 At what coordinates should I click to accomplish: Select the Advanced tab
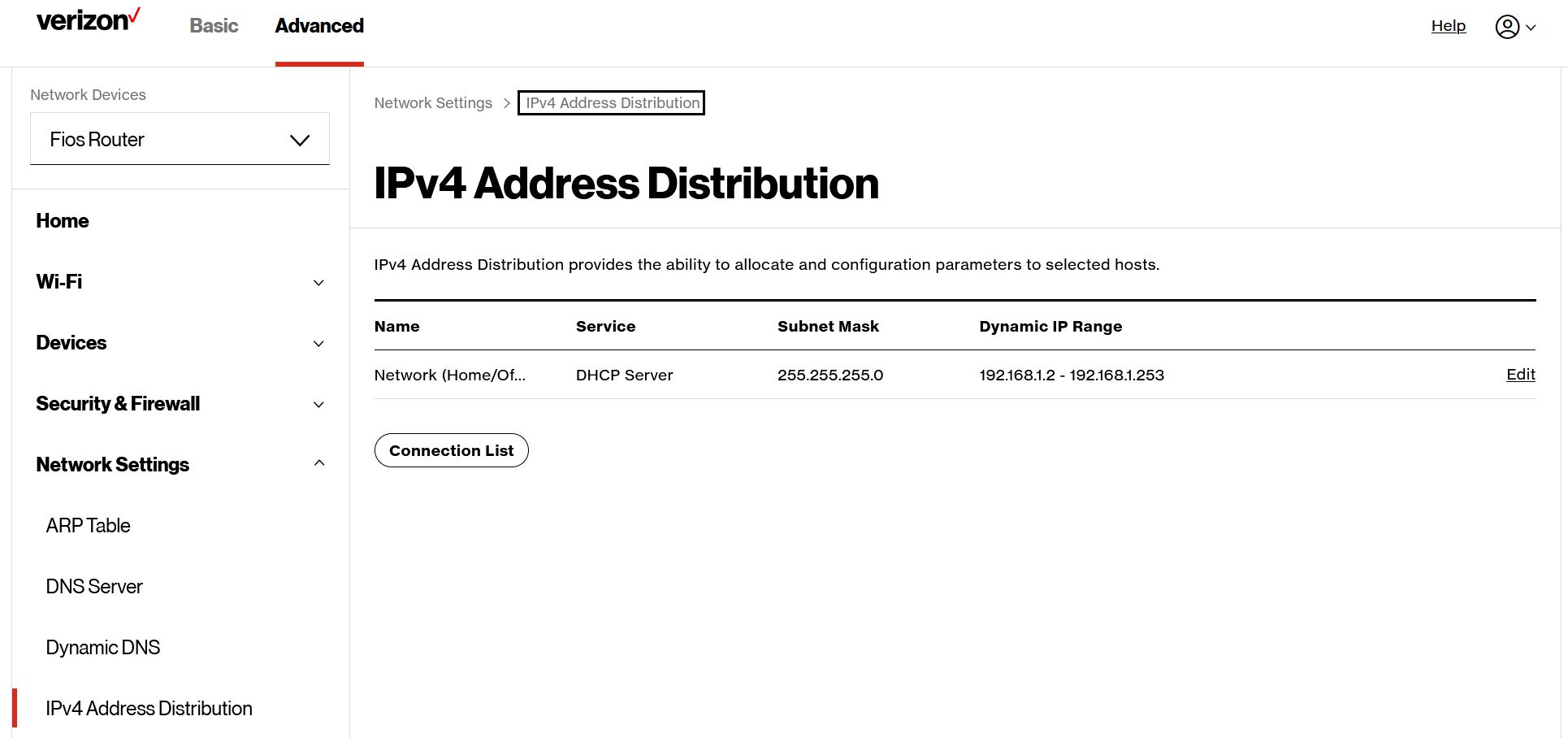[319, 26]
